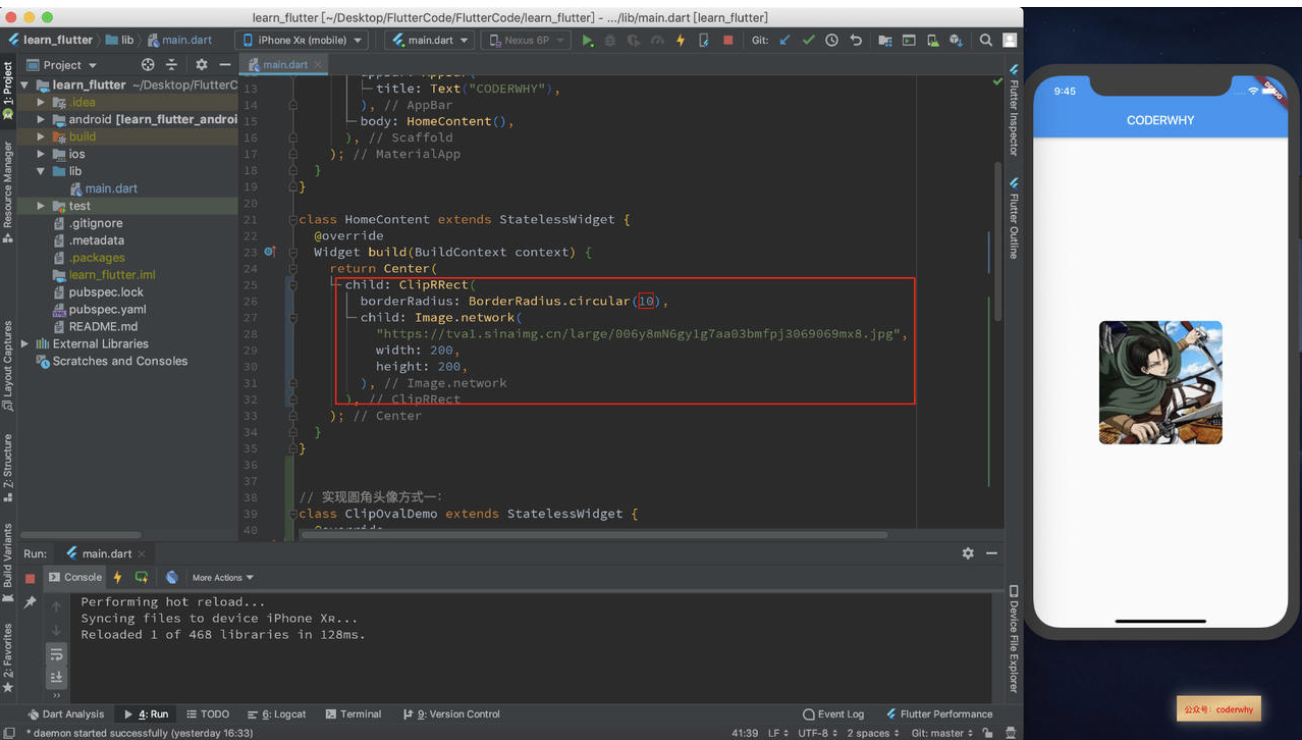The width and height of the screenshot is (1302, 740).
Task: Expand the .idea folder
Action: pos(41,102)
